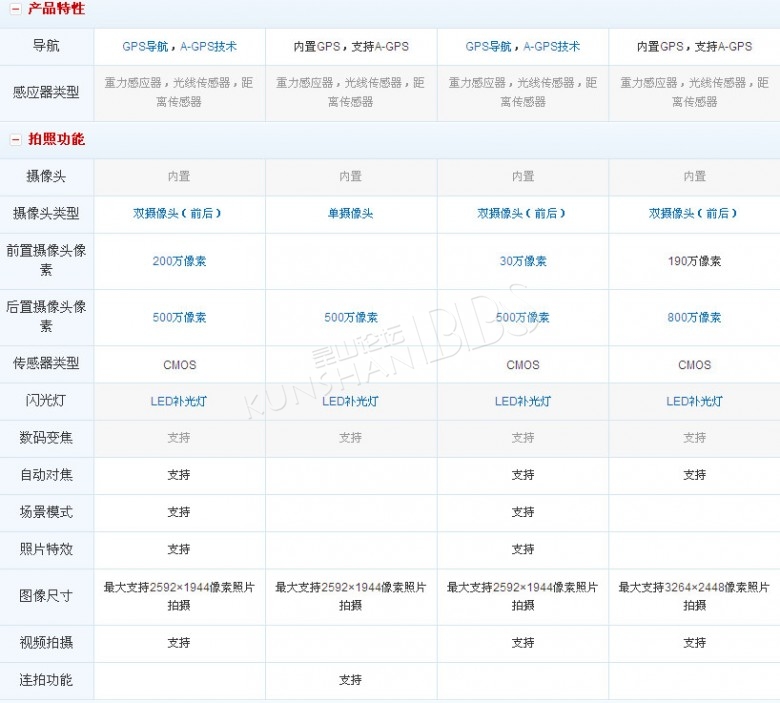Click 双摄像头(前后) link in the first column
This screenshot has width=780, height=703.
(178, 213)
